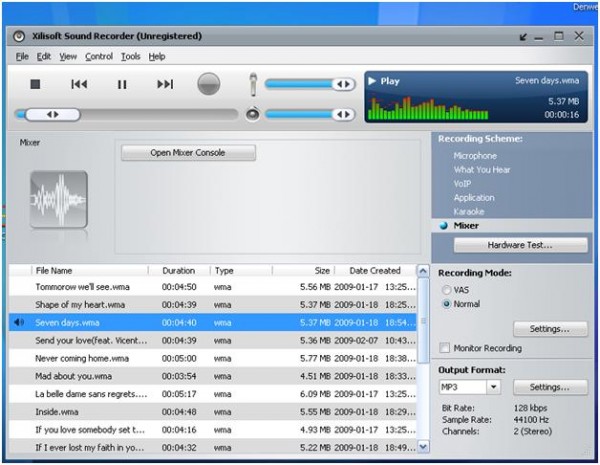This screenshot has height=465, width=600.
Task: Click the 128 kbps bit rate value
Action: (x=530, y=408)
